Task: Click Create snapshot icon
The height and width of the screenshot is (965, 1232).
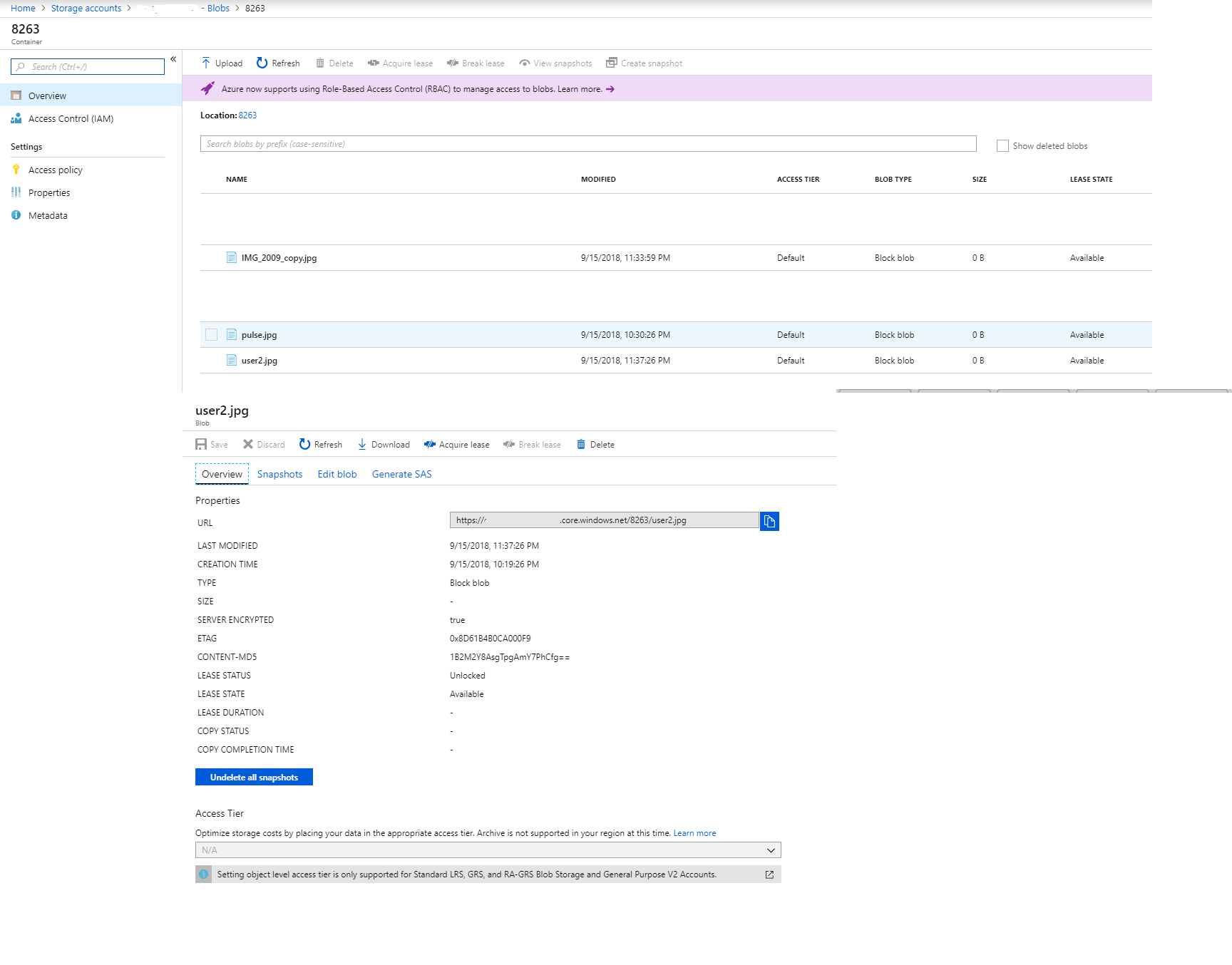Action: pos(612,63)
